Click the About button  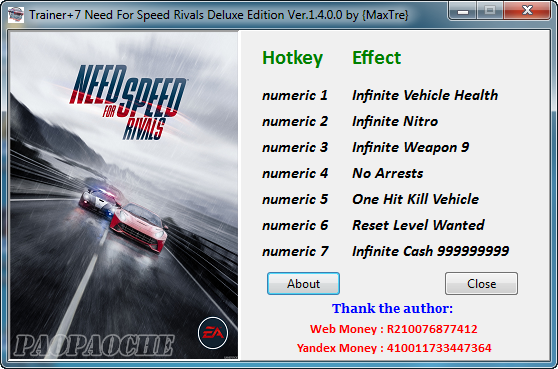303,284
